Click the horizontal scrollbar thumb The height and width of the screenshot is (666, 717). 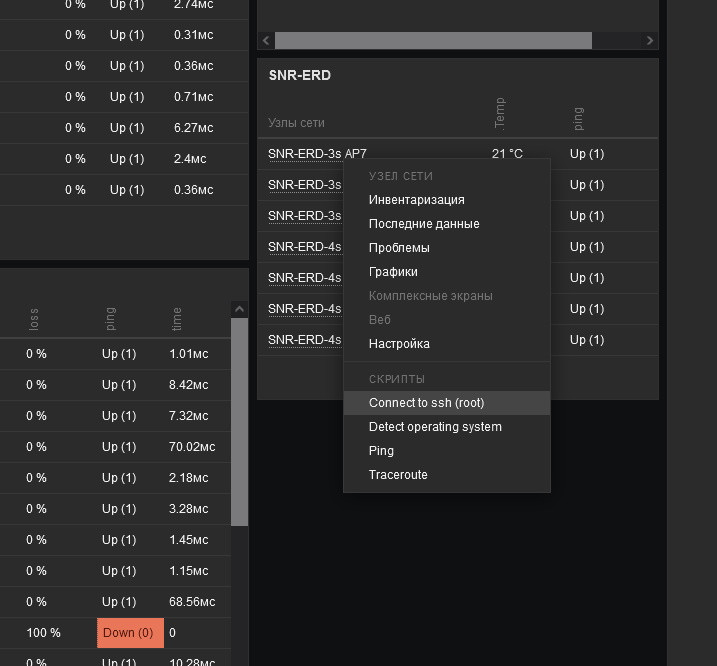433,41
